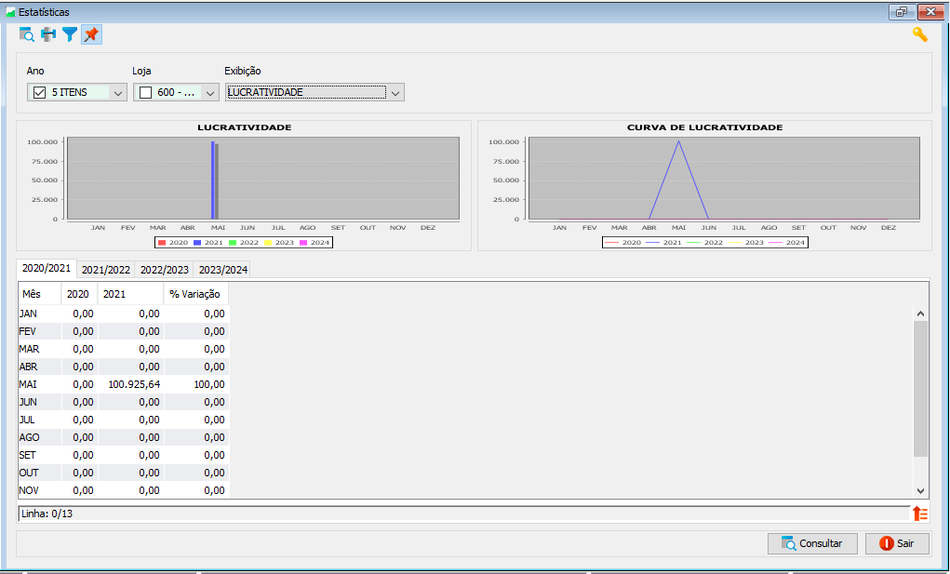This screenshot has height=574, width=950.
Task: Click the Consultar button
Action: (812, 543)
